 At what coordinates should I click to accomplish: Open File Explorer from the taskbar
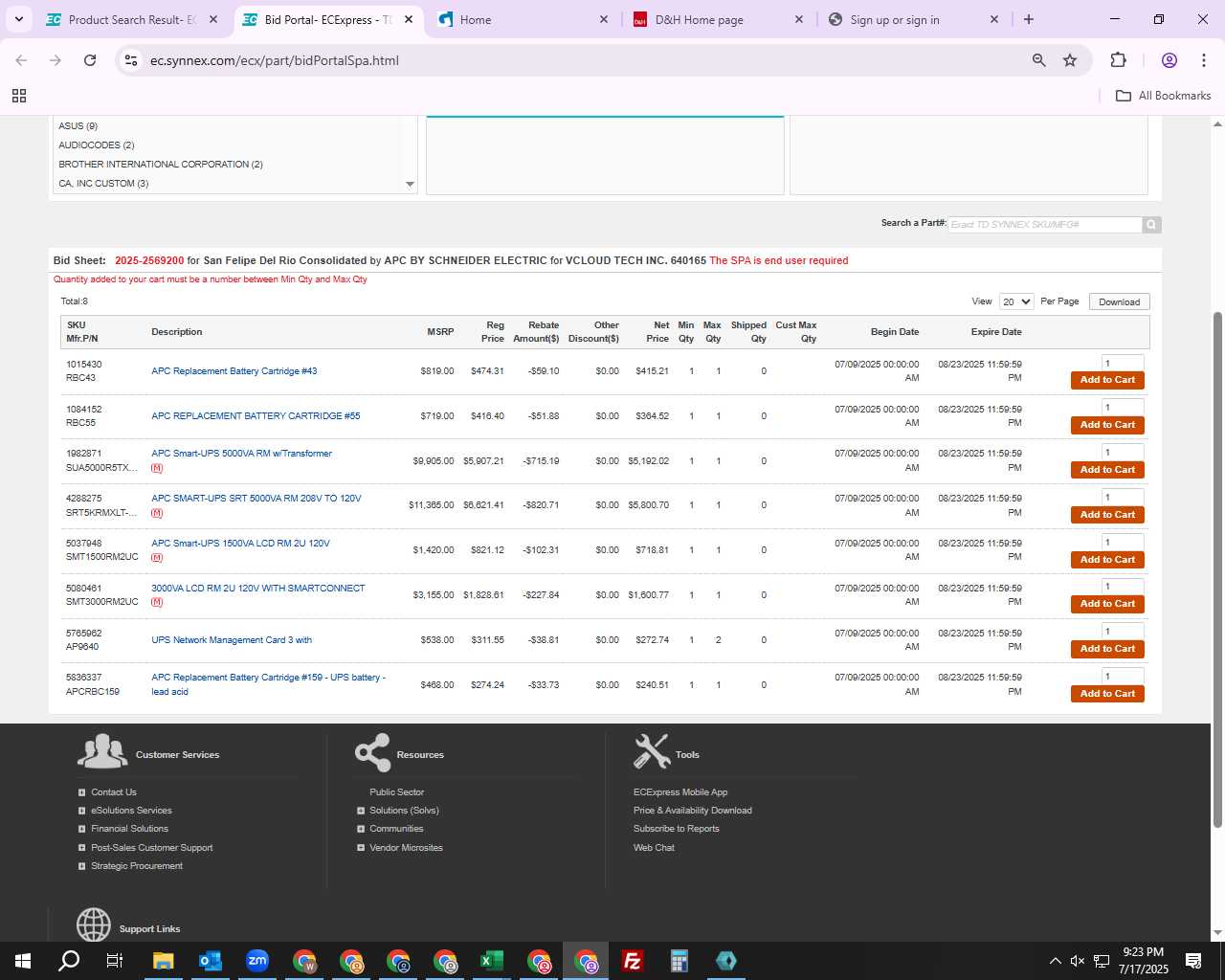point(163,961)
